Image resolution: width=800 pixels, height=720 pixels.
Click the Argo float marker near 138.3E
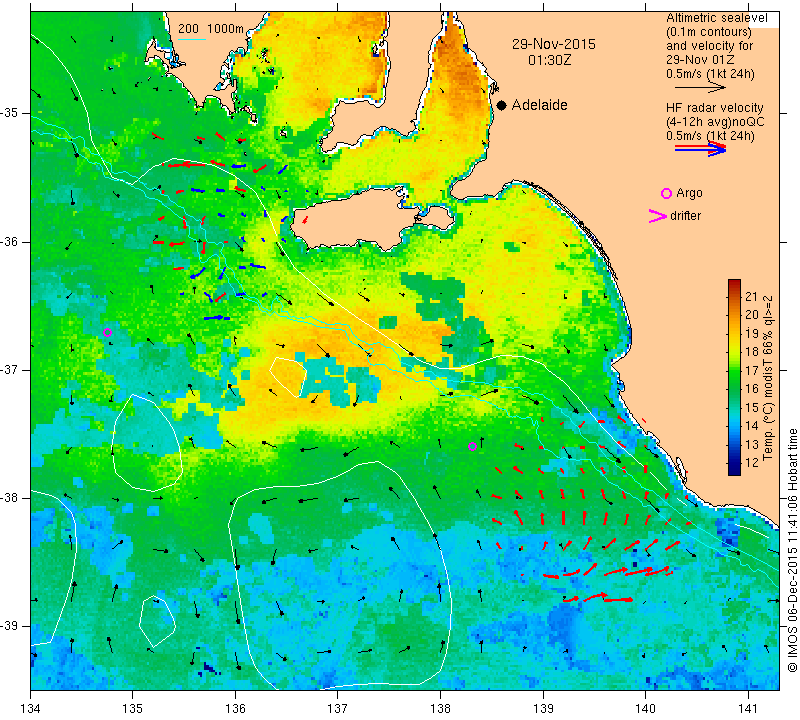pos(472,446)
